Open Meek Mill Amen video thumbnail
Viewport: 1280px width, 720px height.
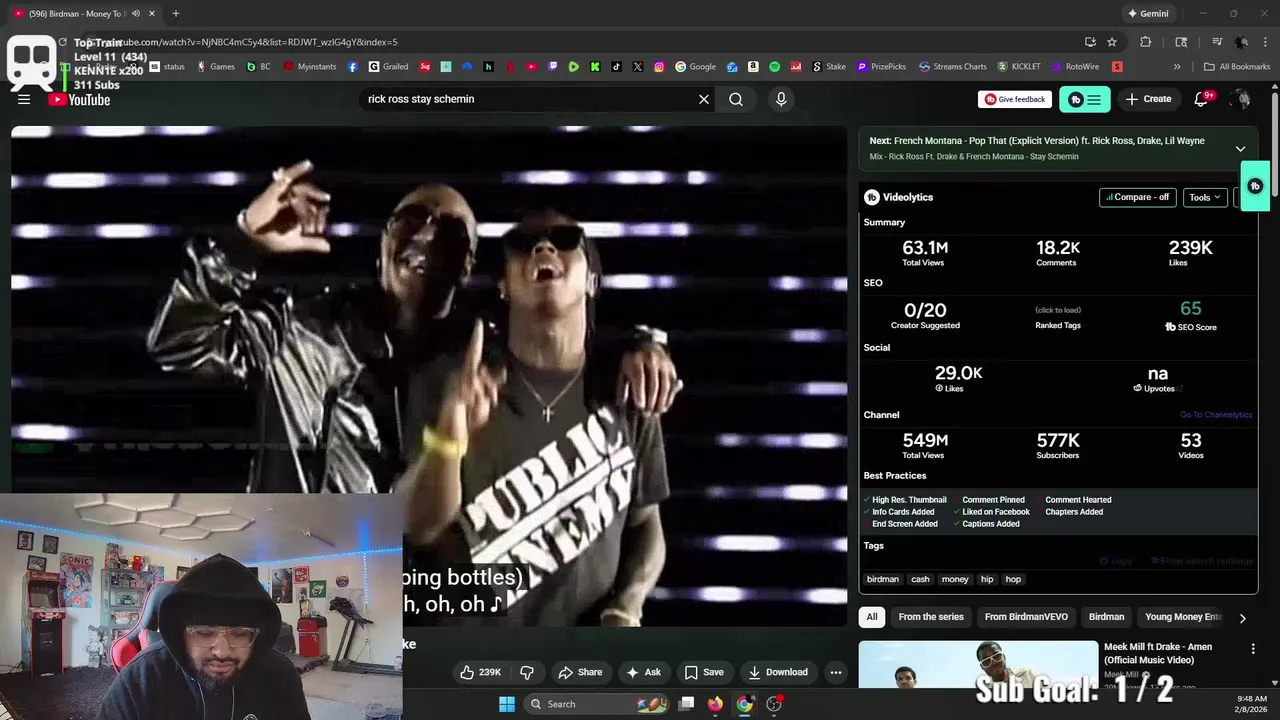click(x=977, y=664)
